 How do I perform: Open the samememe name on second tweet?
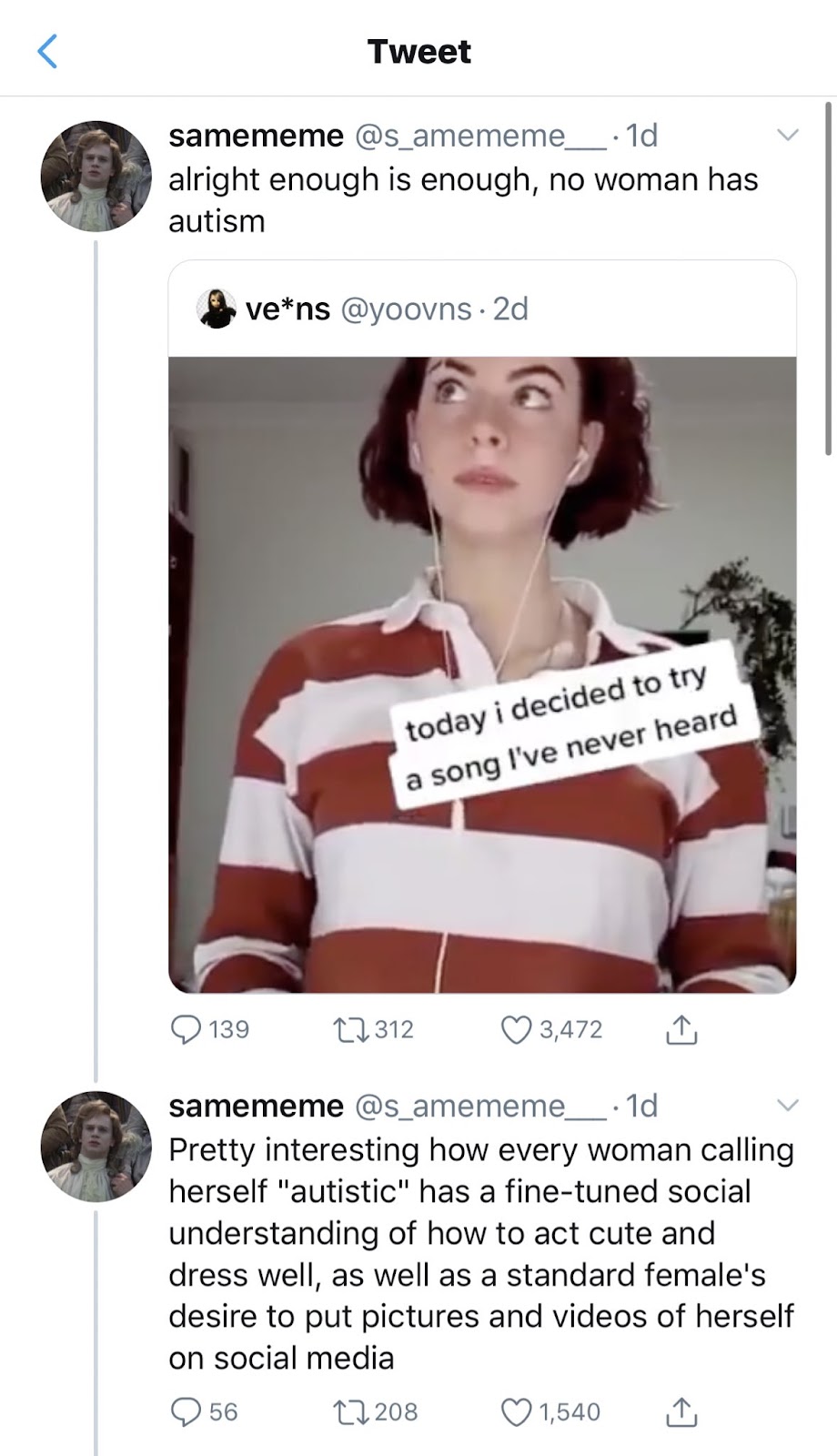coord(256,1106)
